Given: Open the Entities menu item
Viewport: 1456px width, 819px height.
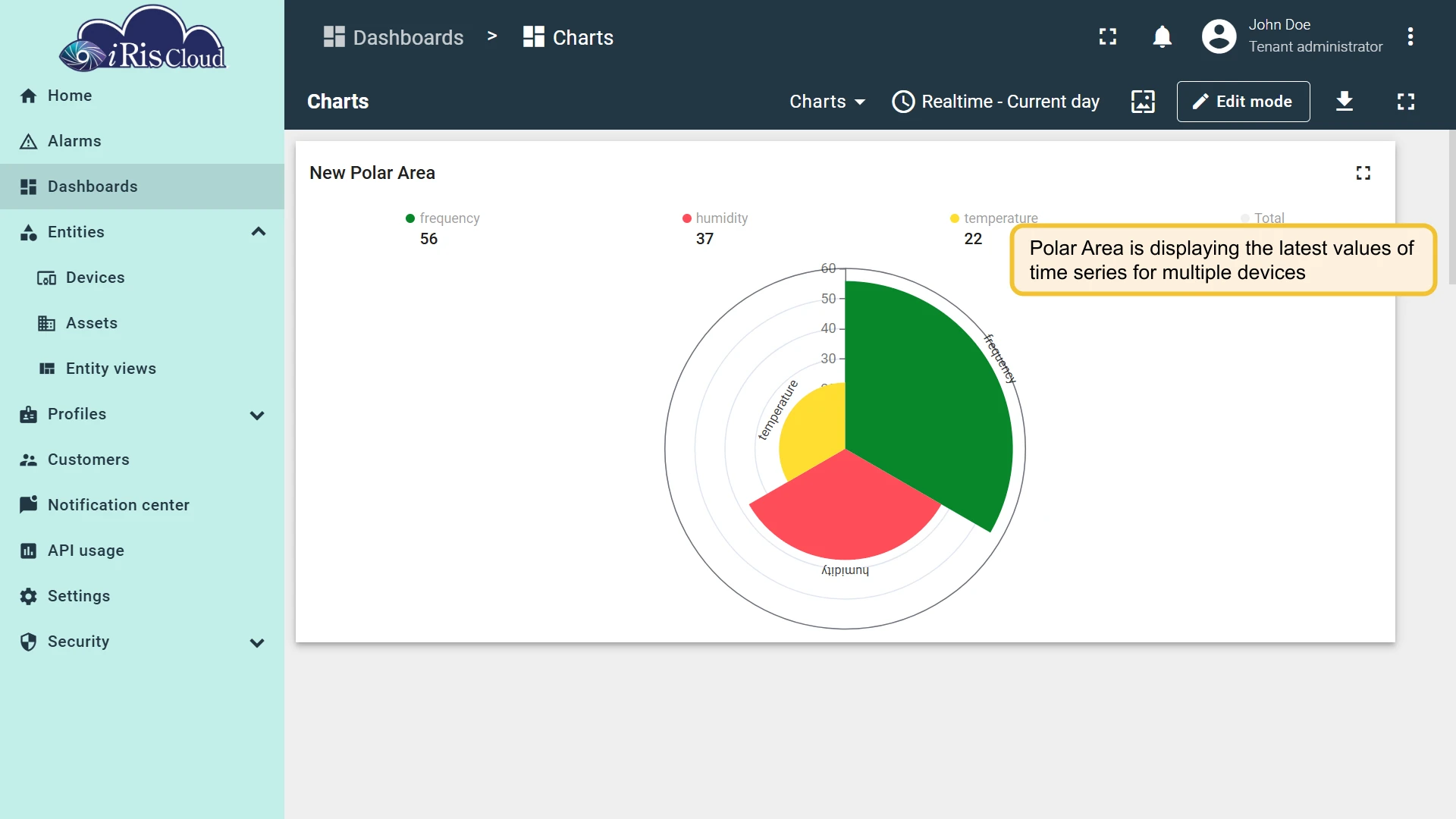Looking at the screenshot, I should click(x=142, y=232).
